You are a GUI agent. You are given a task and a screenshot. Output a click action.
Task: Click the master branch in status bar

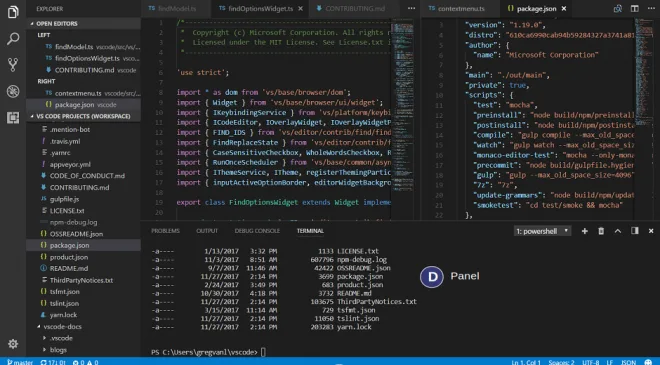(20, 362)
